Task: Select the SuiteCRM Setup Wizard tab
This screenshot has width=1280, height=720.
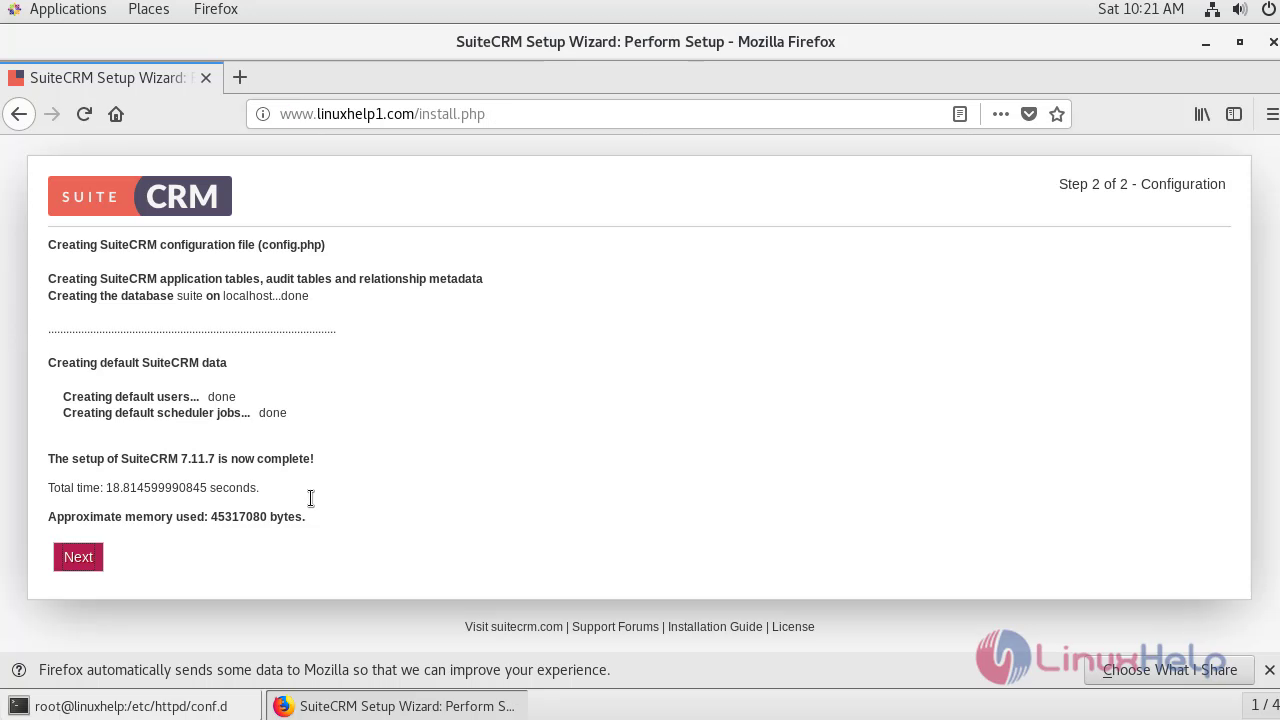Action: (x=110, y=77)
